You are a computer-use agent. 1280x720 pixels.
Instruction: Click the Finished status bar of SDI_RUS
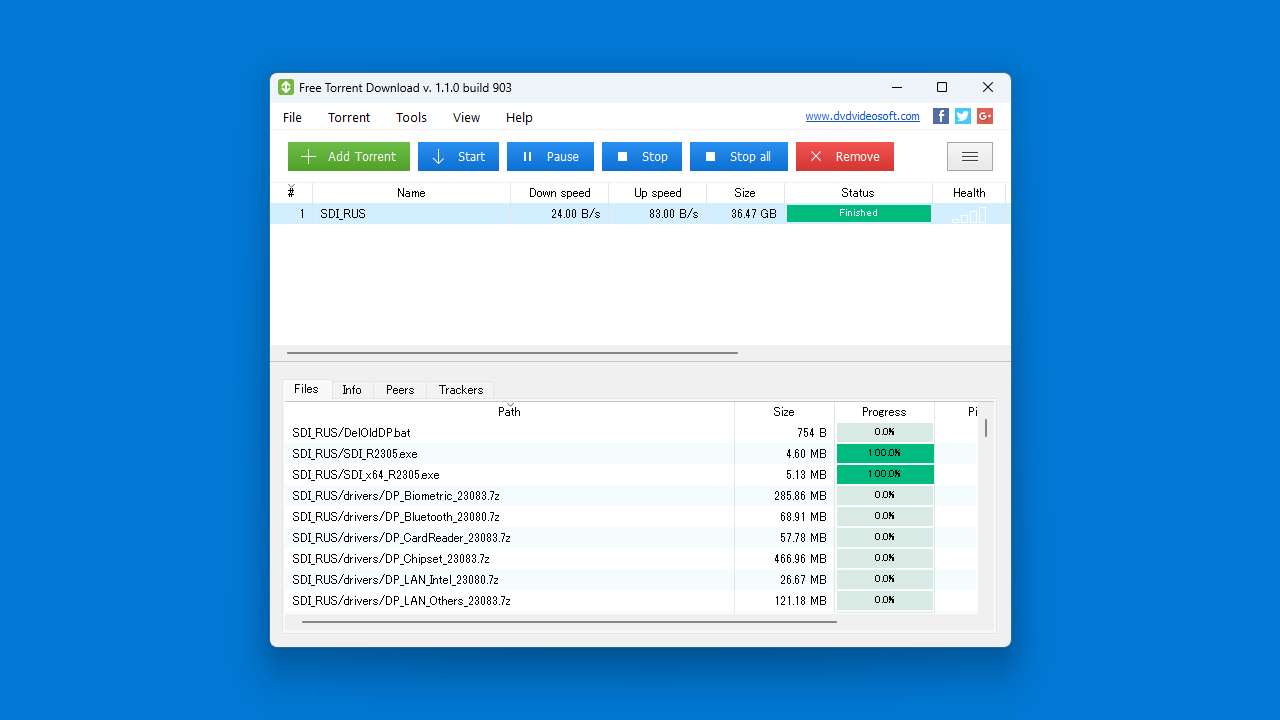(859, 214)
